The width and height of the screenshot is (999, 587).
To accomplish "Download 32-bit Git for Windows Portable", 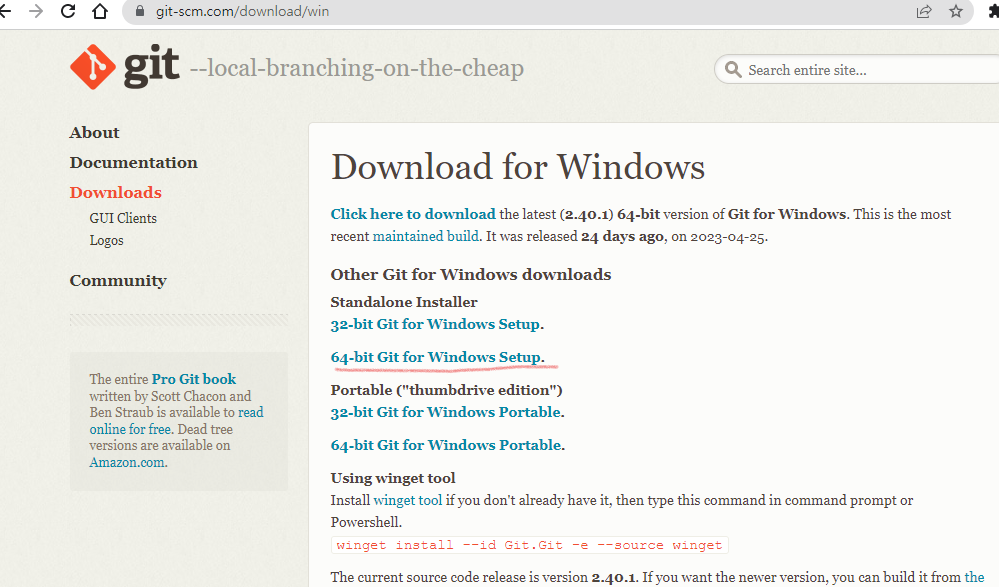I will [x=446, y=412].
